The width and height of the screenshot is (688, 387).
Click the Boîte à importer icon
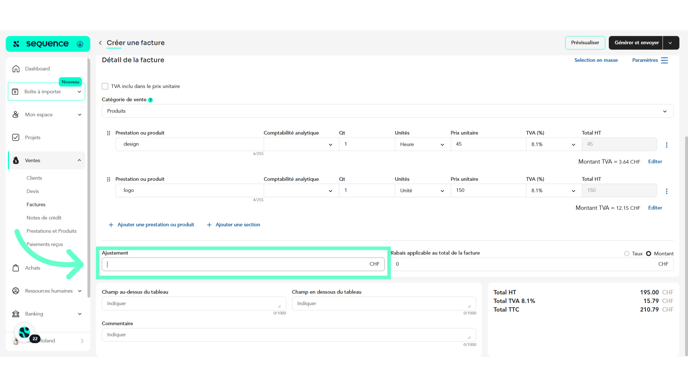tap(15, 92)
